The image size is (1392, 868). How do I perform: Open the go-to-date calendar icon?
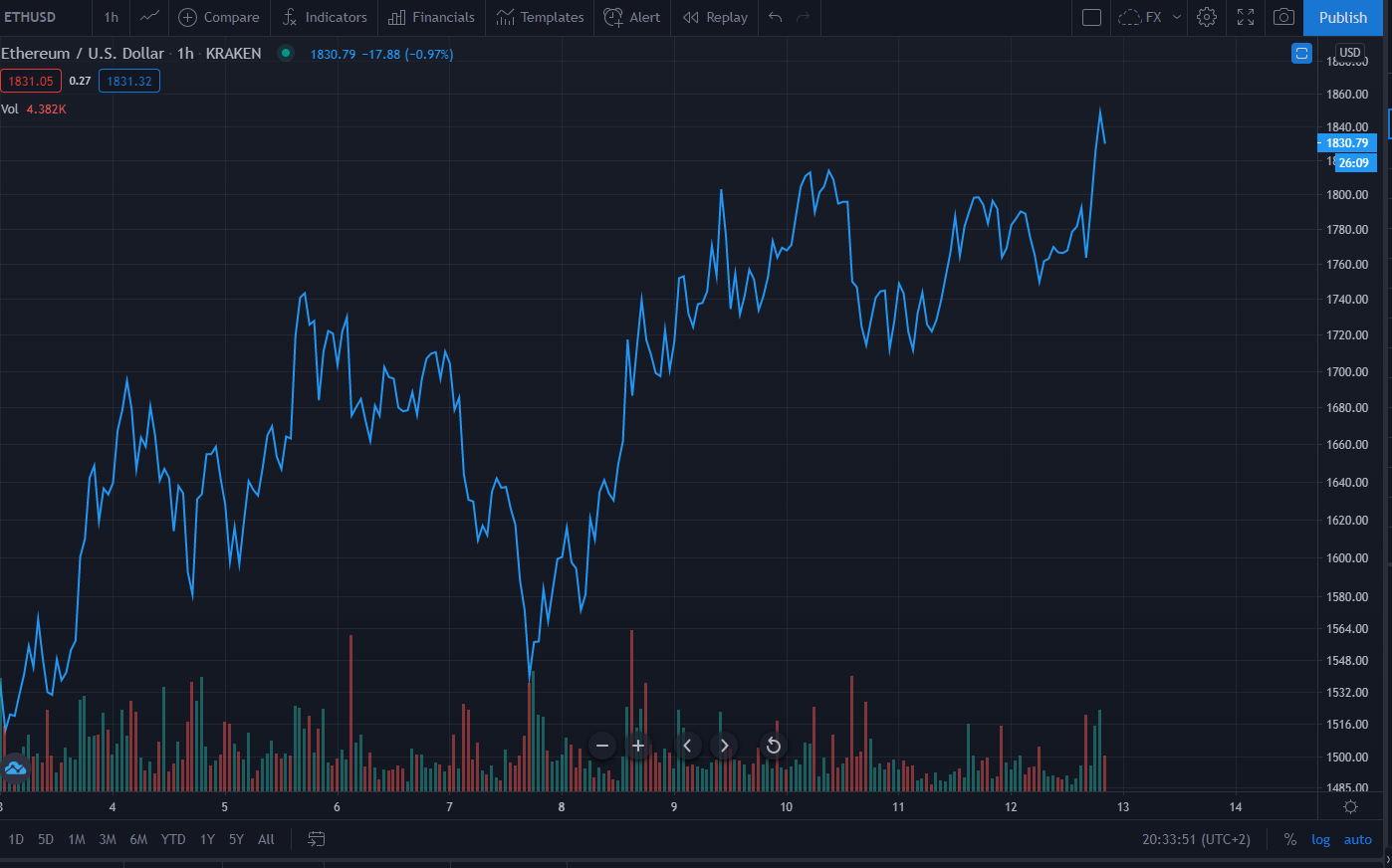pyautogui.click(x=316, y=839)
